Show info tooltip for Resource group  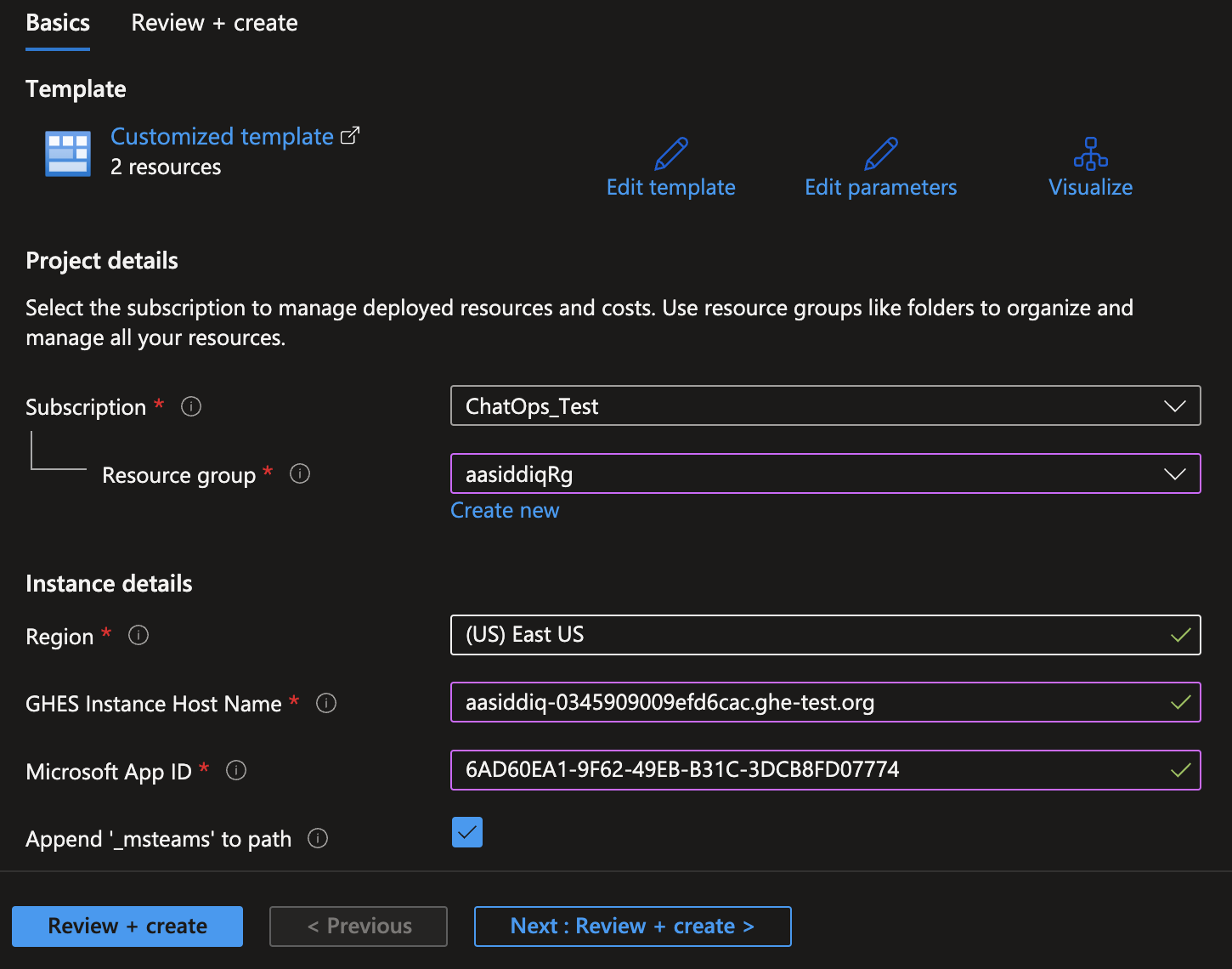coord(300,473)
